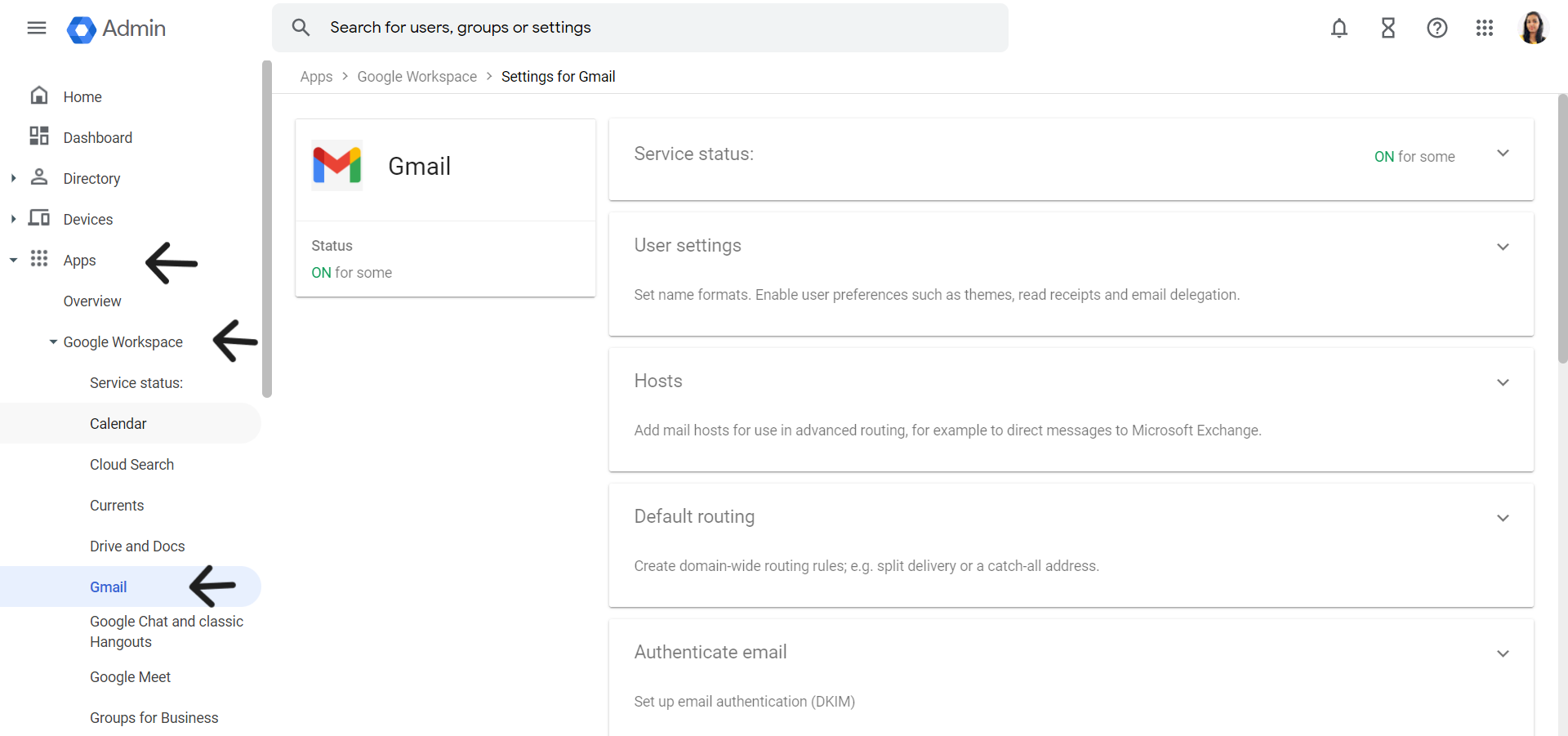Open Dashboard in the sidebar
The height and width of the screenshot is (736, 1568).
point(98,138)
